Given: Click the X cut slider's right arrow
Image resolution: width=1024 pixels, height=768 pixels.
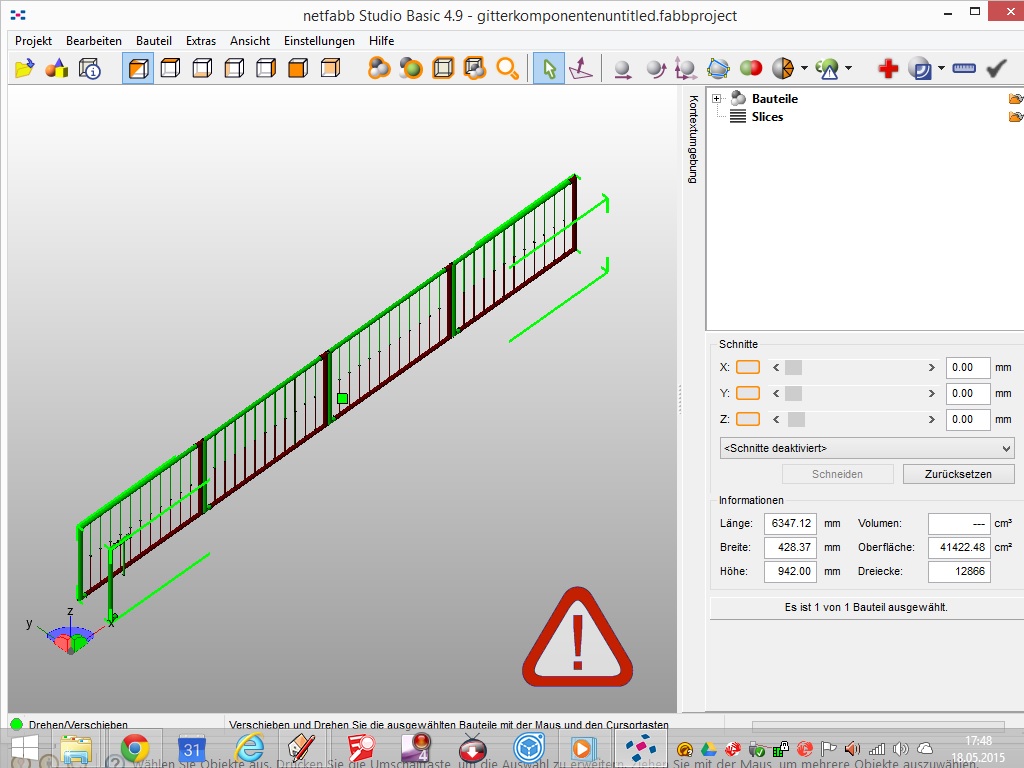Looking at the screenshot, I should [932, 368].
